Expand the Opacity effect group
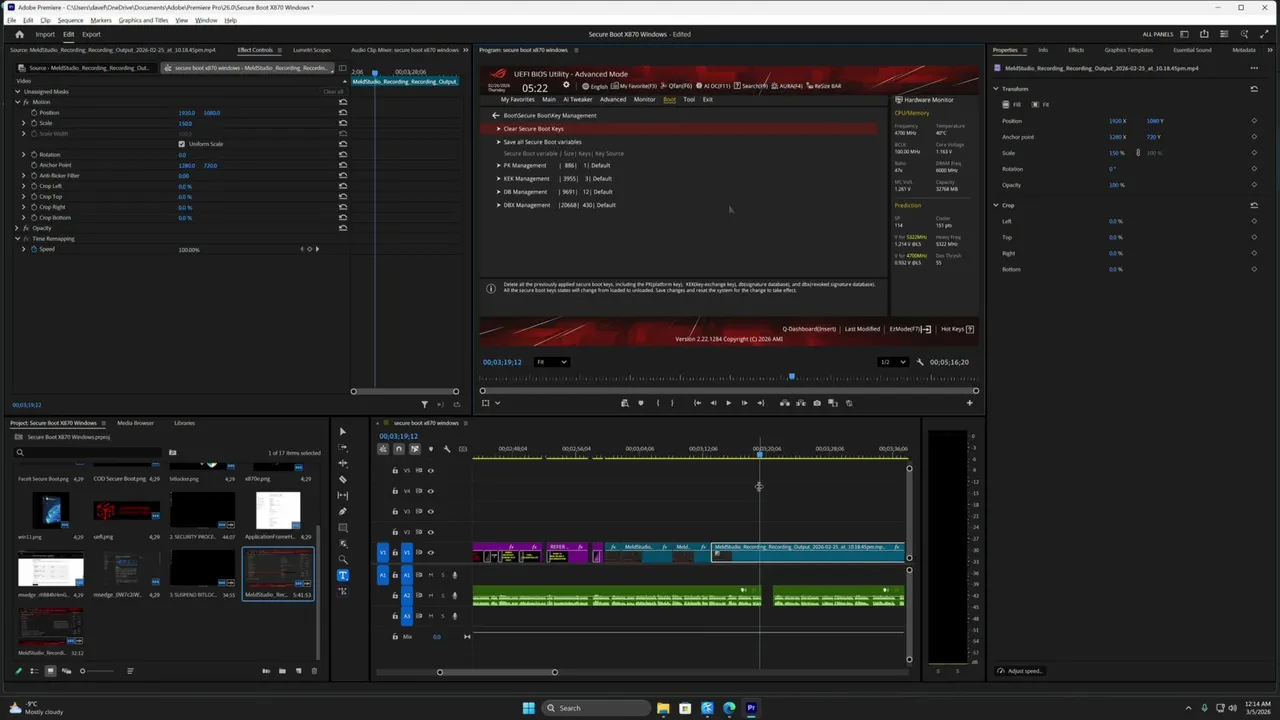Image resolution: width=1280 pixels, height=720 pixels. (x=17, y=228)
